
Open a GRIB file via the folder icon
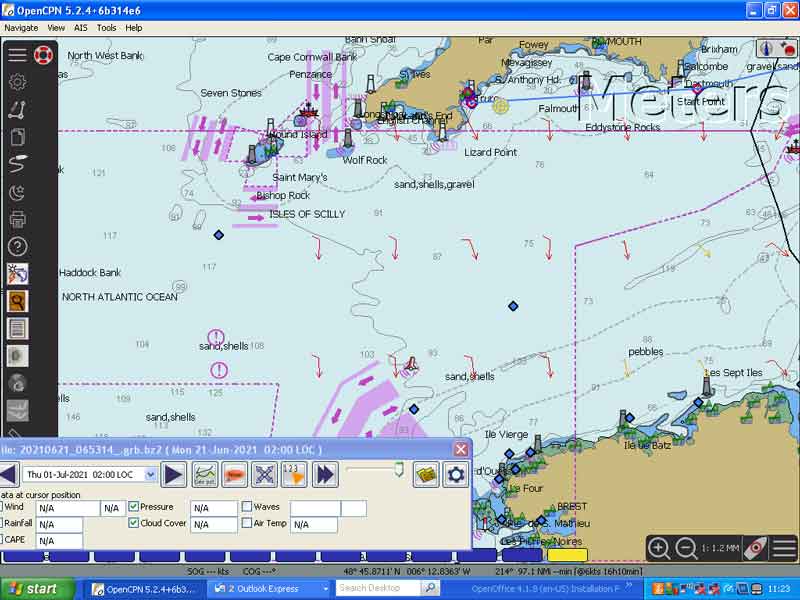(x=426, y=475)
